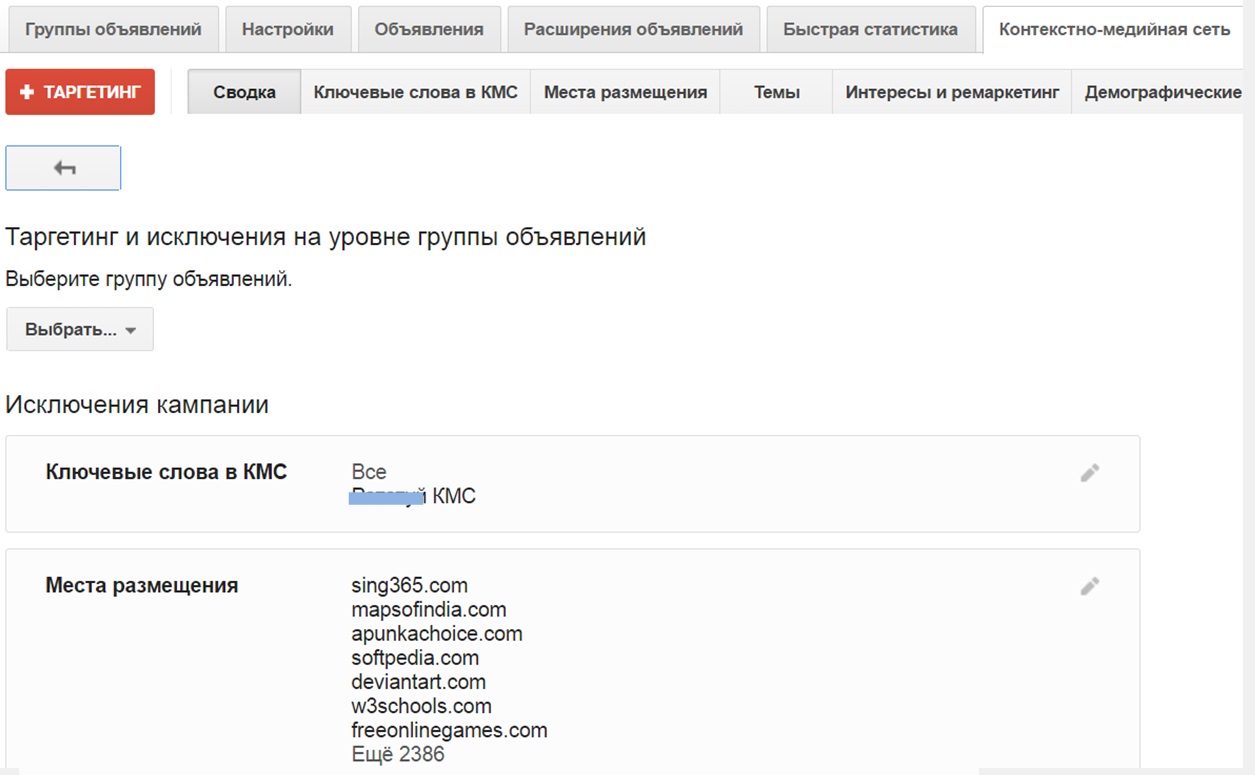Open the Выбрать ad group dropdown
The width and height of the screenshot is (1255, 775).
(x=80, y=329)
